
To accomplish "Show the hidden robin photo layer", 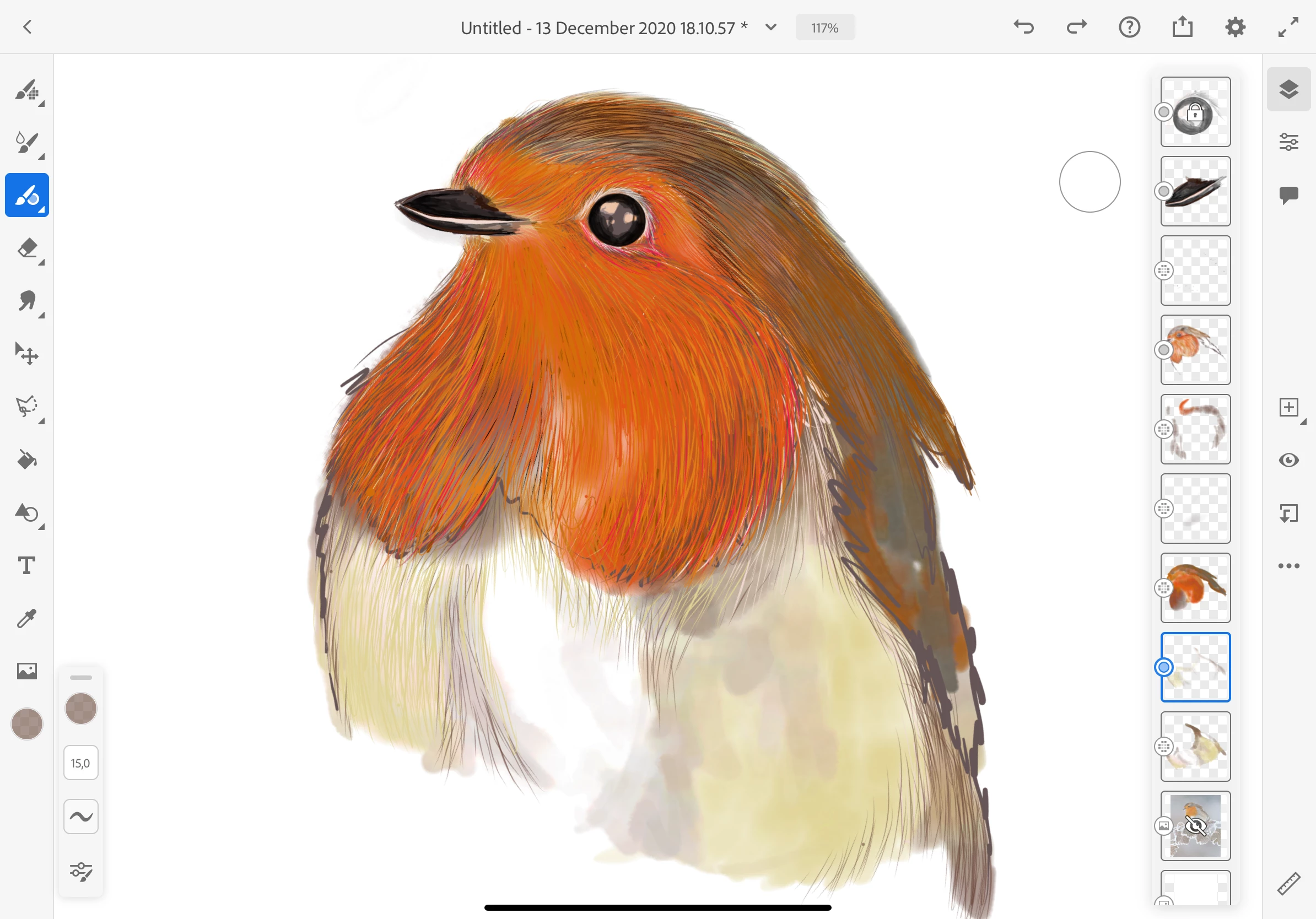I will pyautogui.click(x=1195, y=825).
